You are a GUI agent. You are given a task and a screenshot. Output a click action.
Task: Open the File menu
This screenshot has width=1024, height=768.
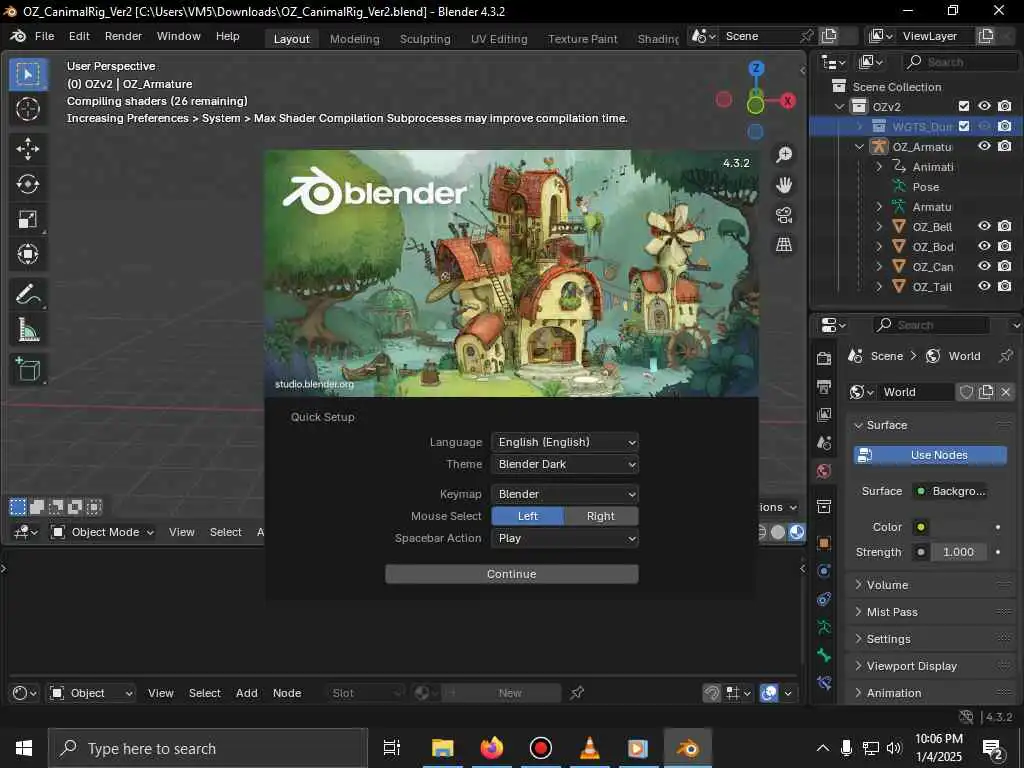pos(44,36)
